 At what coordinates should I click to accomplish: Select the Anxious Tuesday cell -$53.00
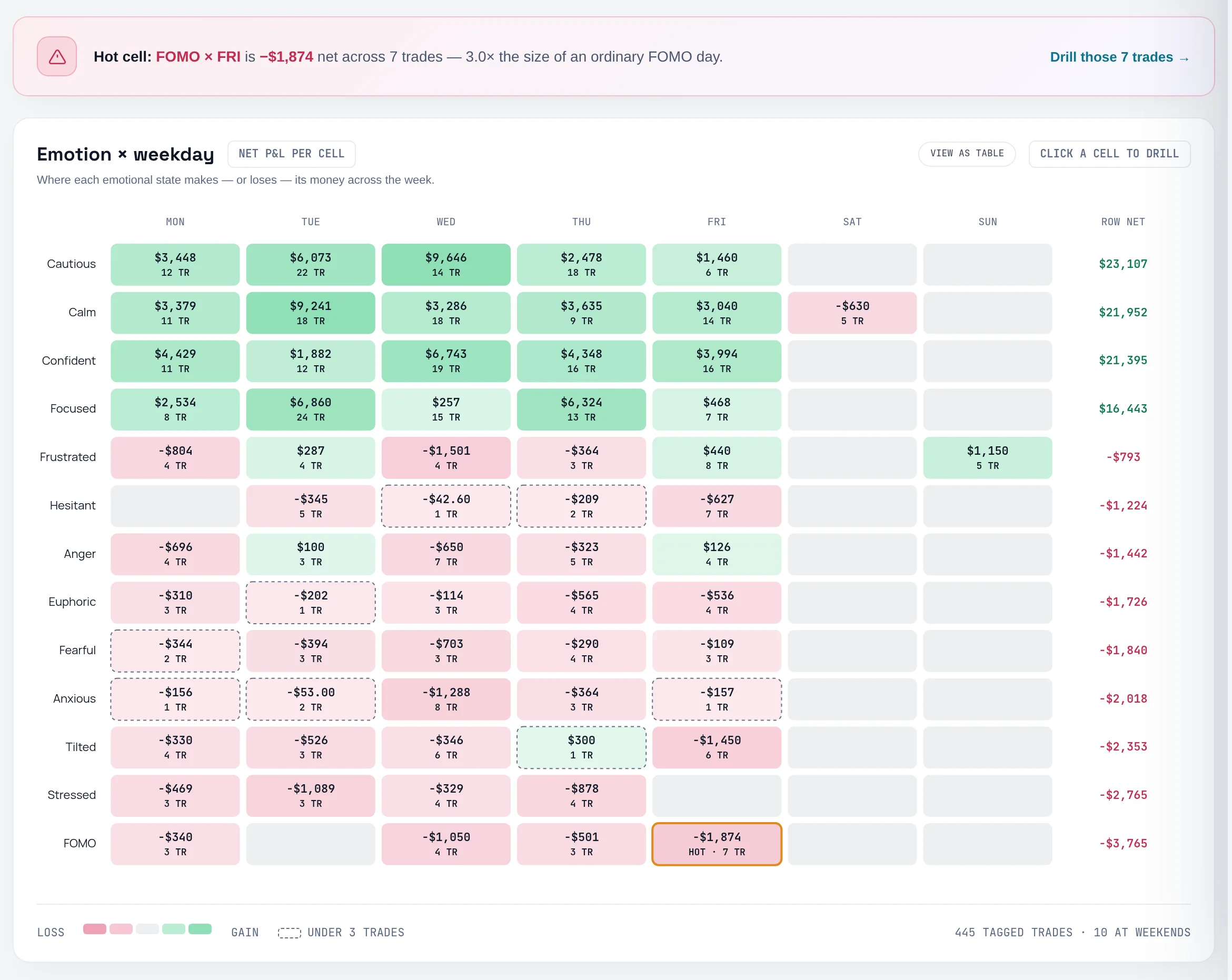coord(310,699)
